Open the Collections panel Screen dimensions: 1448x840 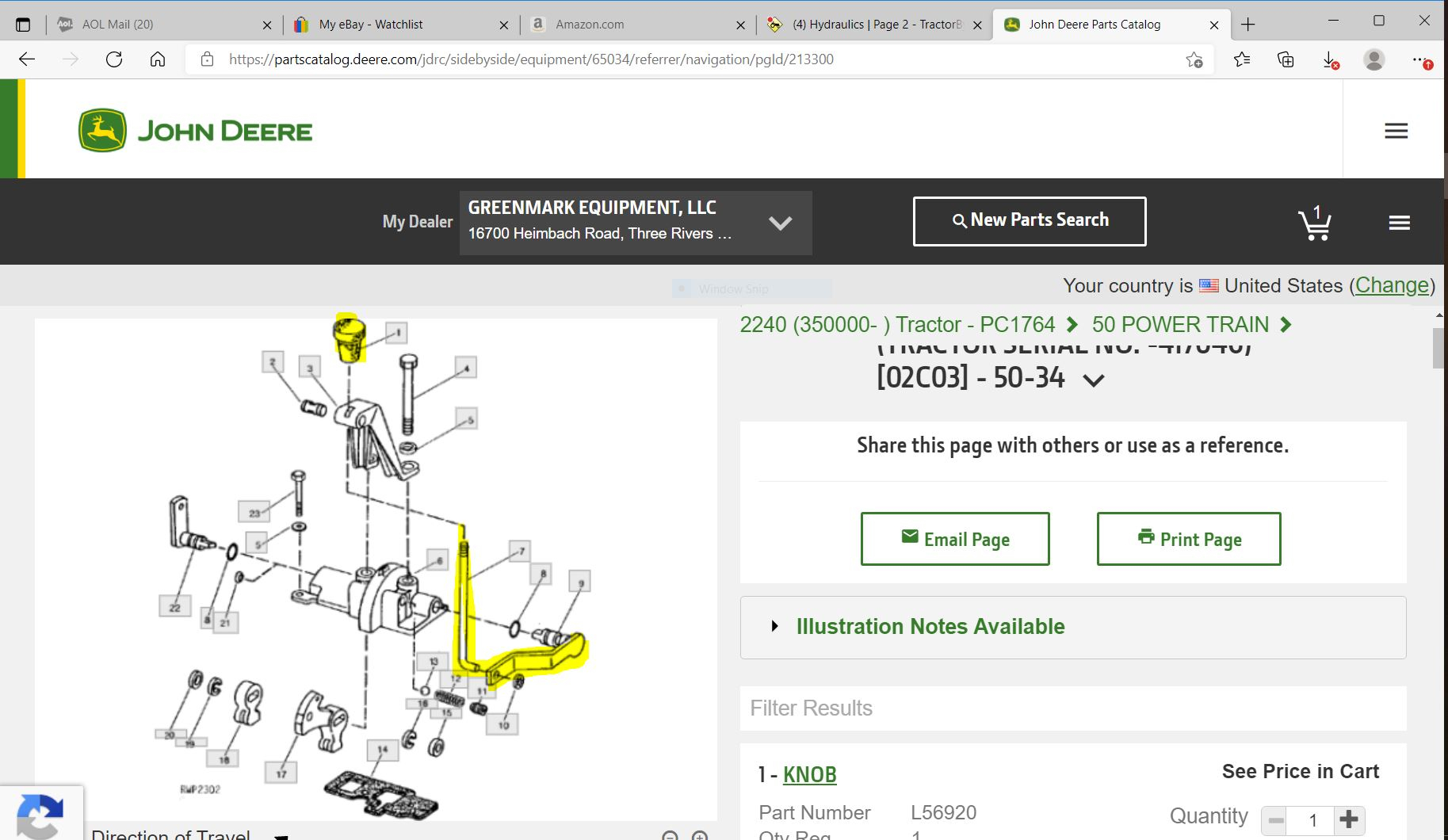[1286, 59]
